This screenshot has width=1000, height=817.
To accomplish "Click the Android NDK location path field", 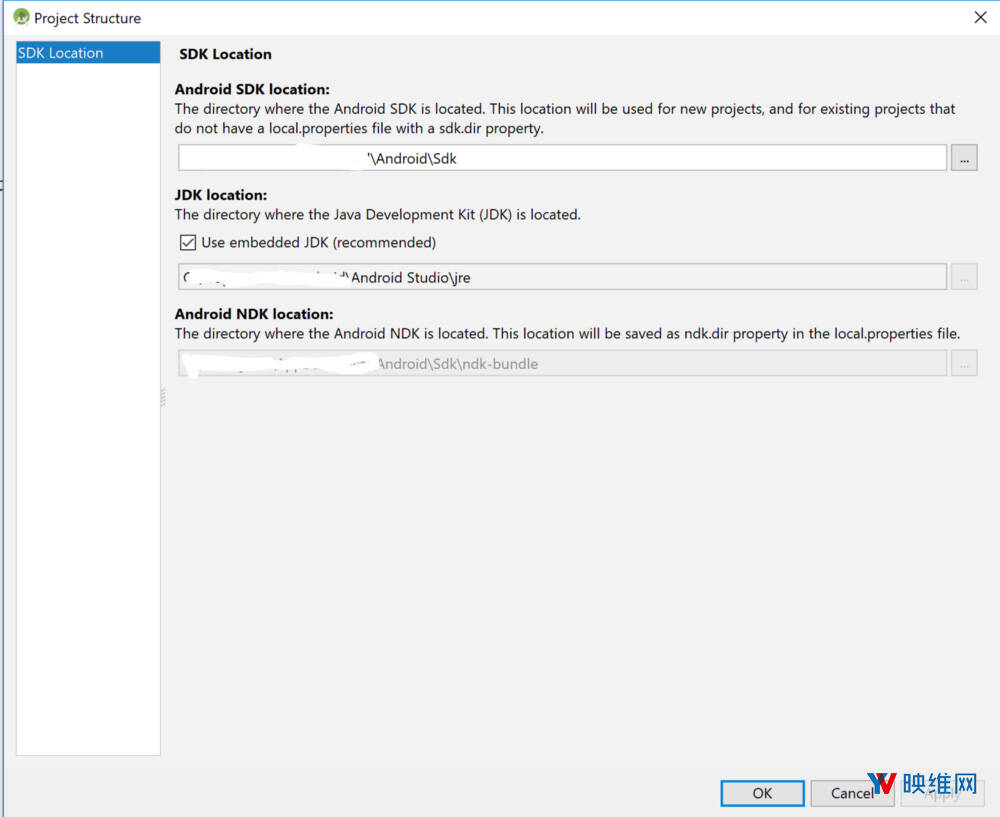I will tap(562, 364).
